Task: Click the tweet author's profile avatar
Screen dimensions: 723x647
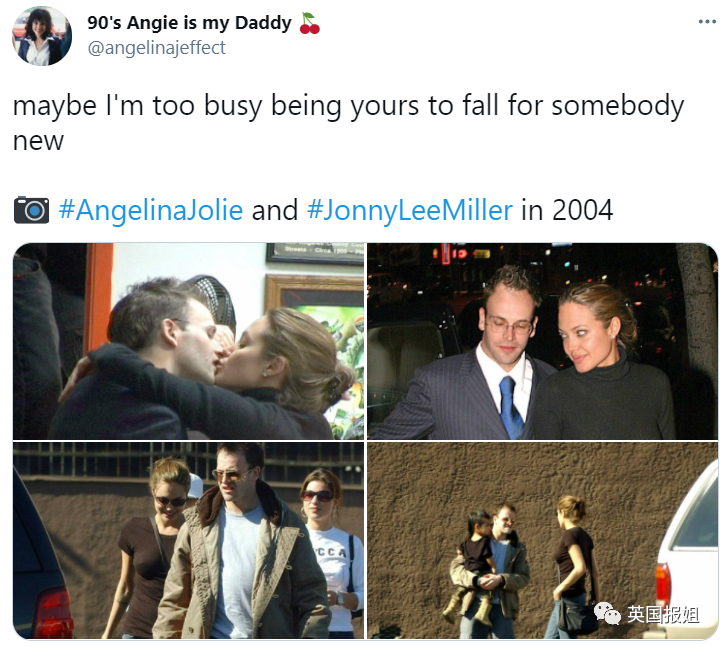Action: click(41, 36)
